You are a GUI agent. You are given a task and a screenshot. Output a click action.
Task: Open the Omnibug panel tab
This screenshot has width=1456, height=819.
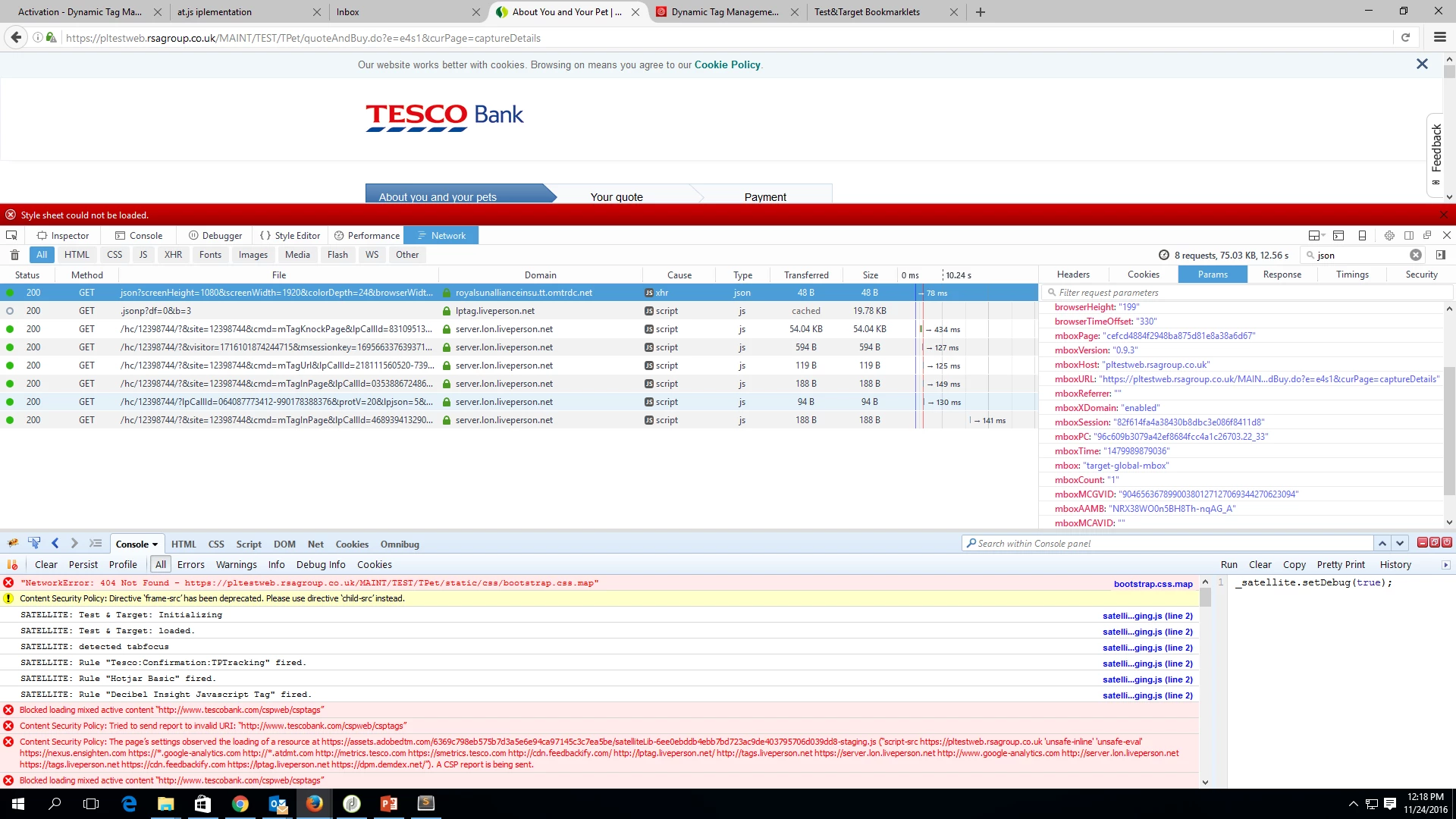point(400,544)
